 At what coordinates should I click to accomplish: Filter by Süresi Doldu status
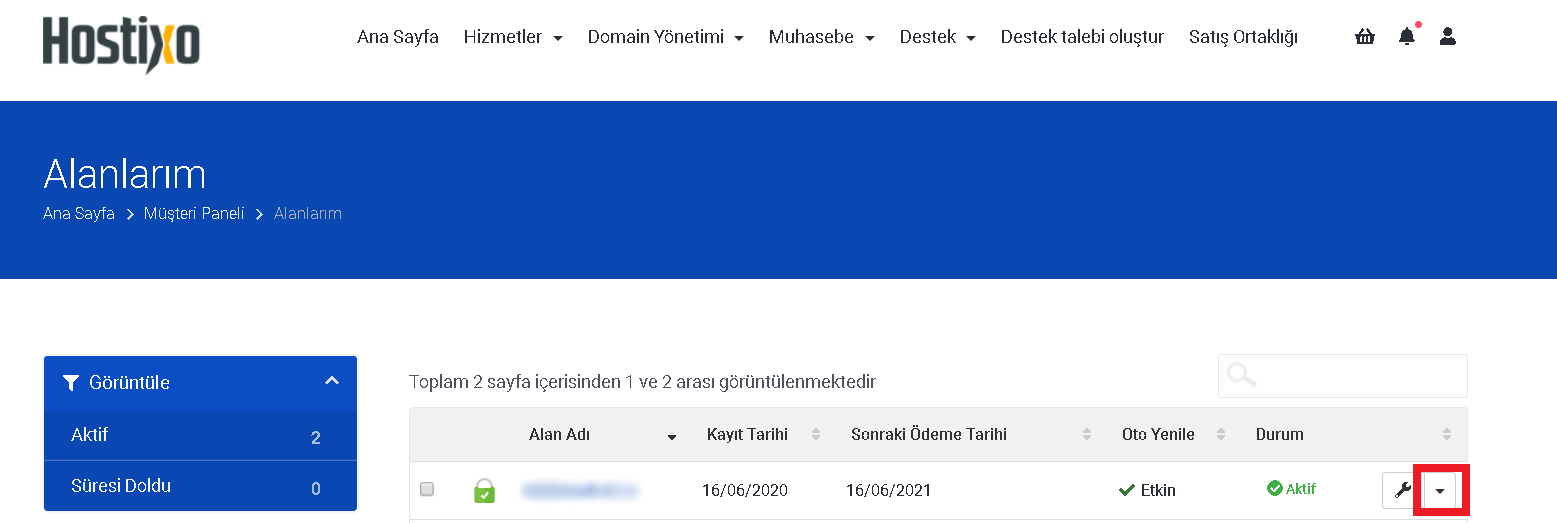point(200,486)
